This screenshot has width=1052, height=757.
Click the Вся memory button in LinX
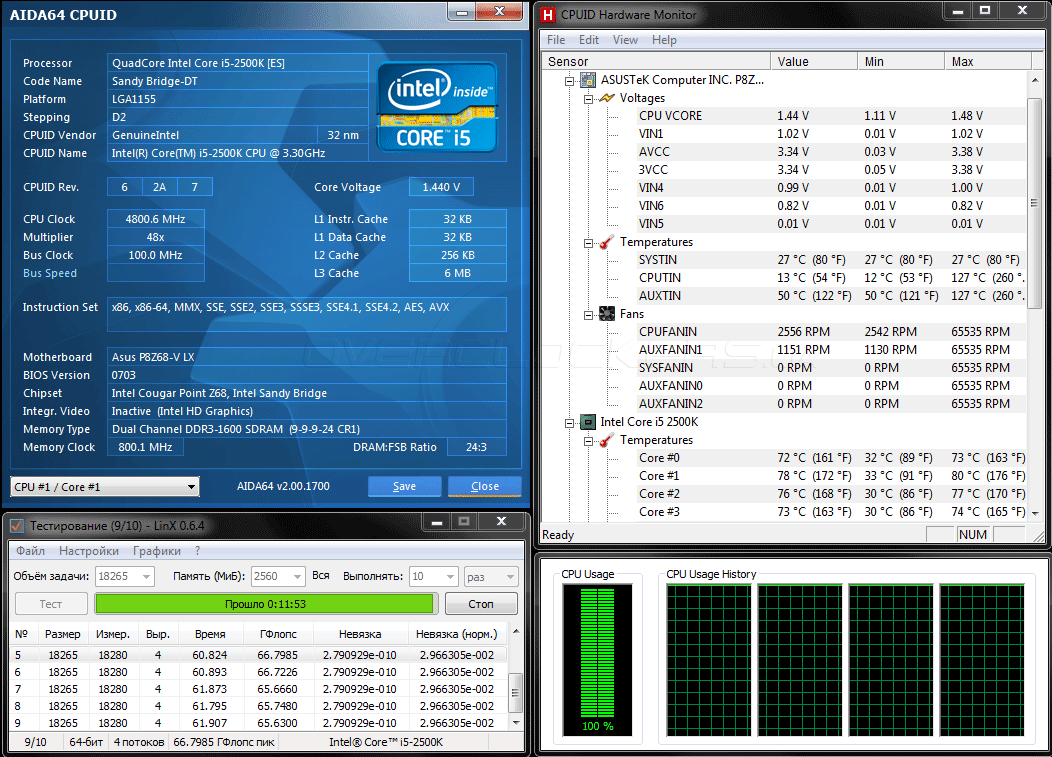click(321, 576)
